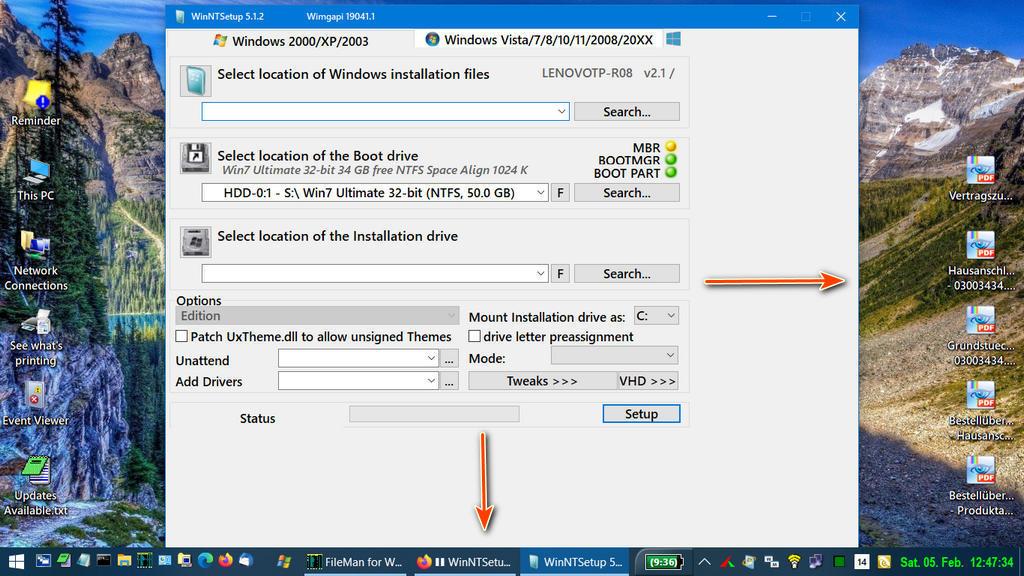Open the Tweaks >>> options
Image resolution: width=1024 pixels, height=576 pixels.
pos(542,381)
